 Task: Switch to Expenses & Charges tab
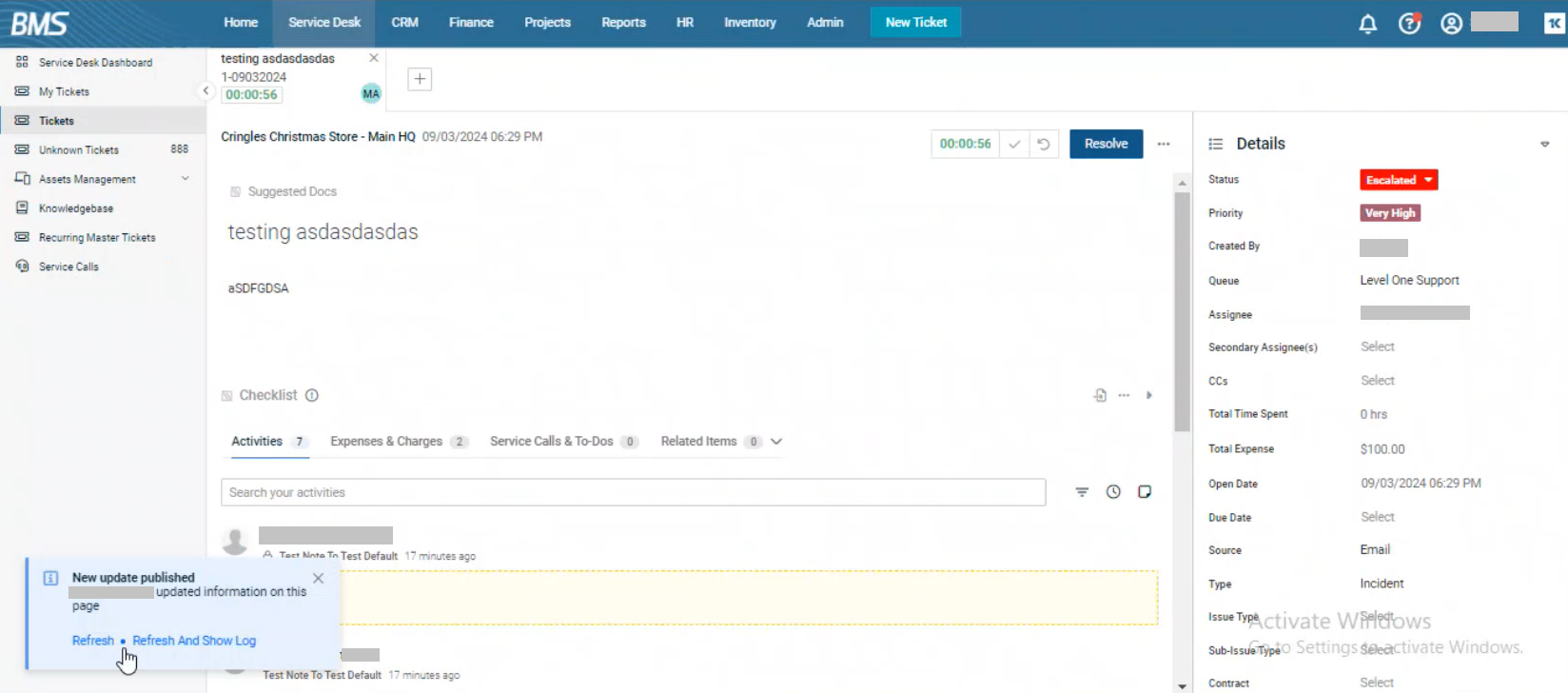click(x=386, y=442)
